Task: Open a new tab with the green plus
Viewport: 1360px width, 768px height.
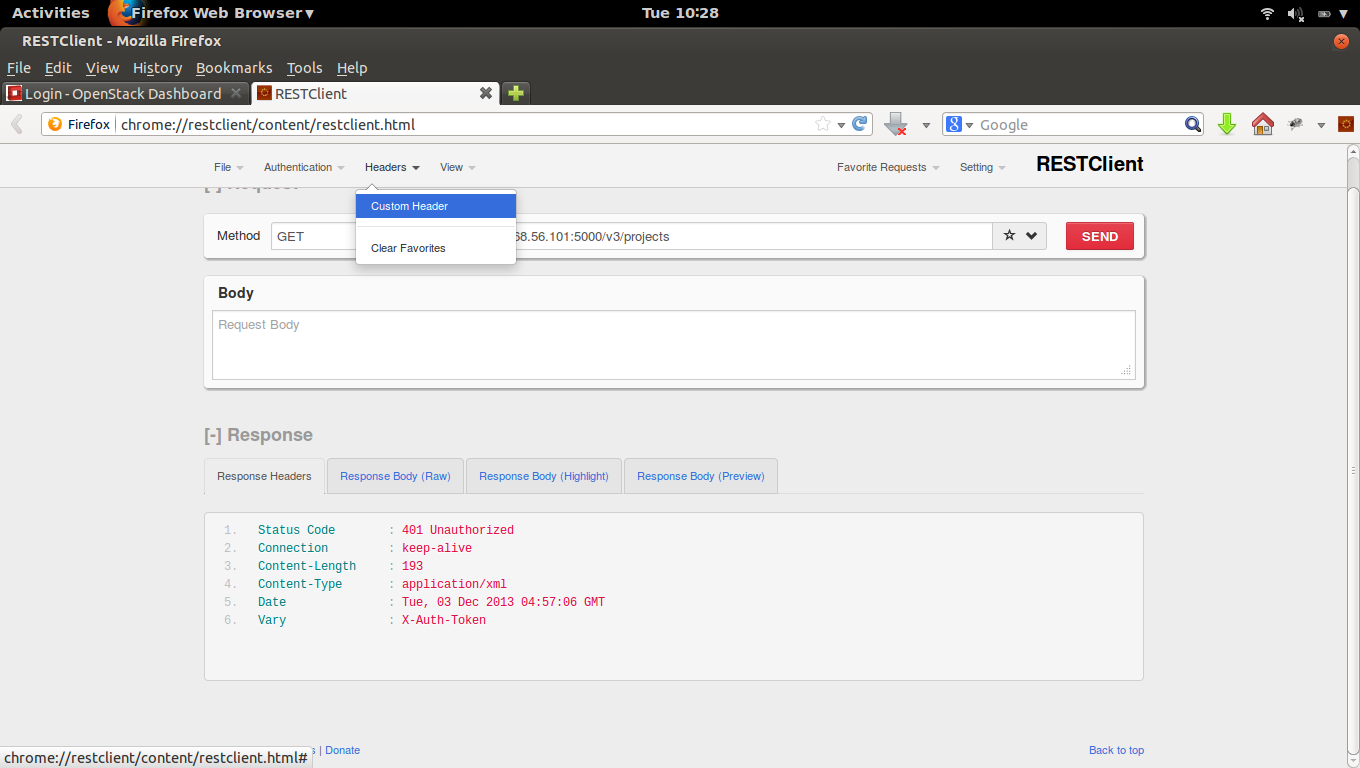Action: coord(515,93)
